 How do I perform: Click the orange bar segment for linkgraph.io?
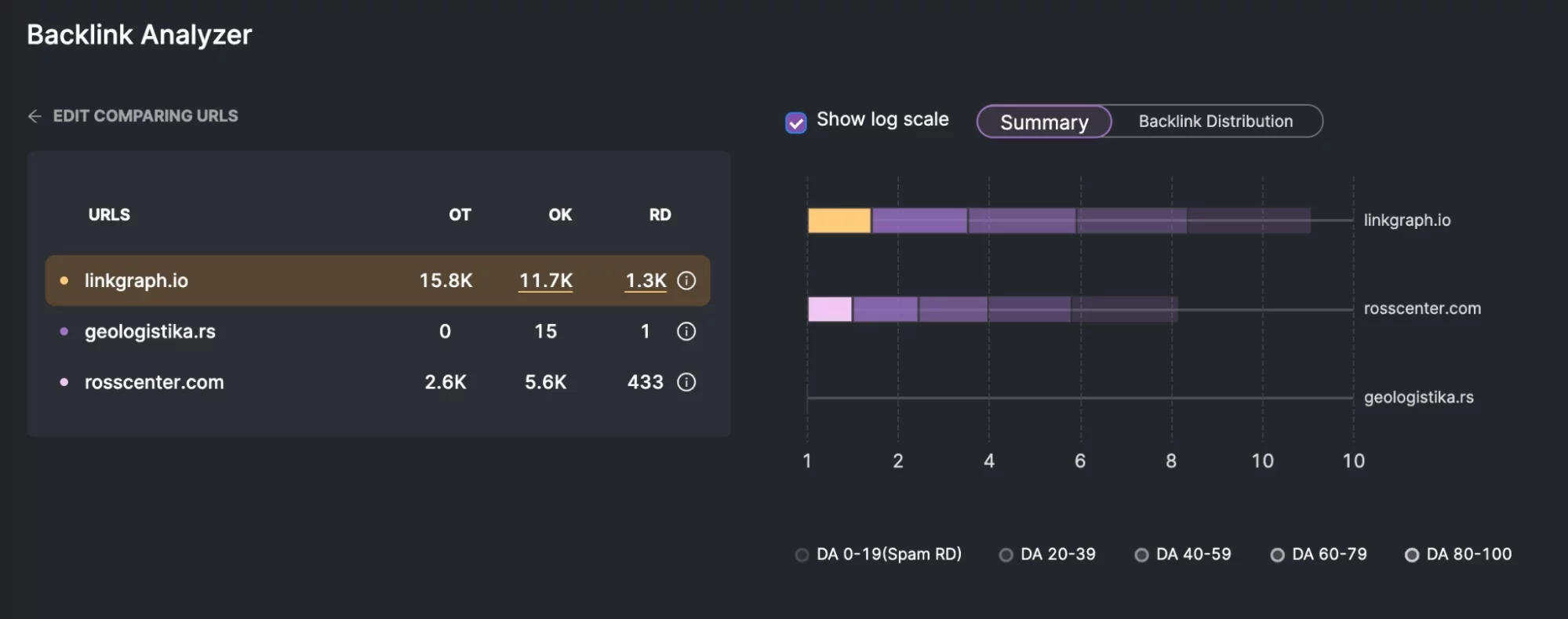[839, 220]
